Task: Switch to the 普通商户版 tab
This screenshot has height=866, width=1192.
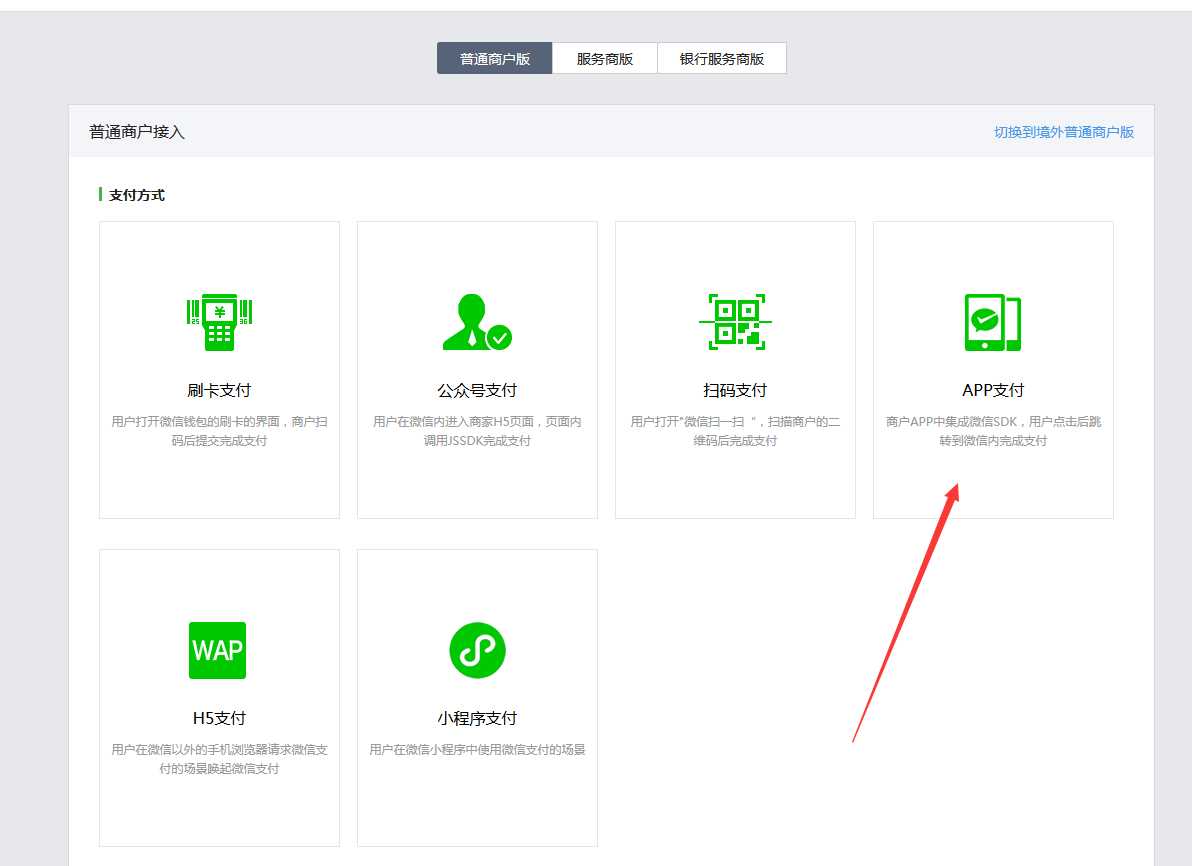Action: 494,59
